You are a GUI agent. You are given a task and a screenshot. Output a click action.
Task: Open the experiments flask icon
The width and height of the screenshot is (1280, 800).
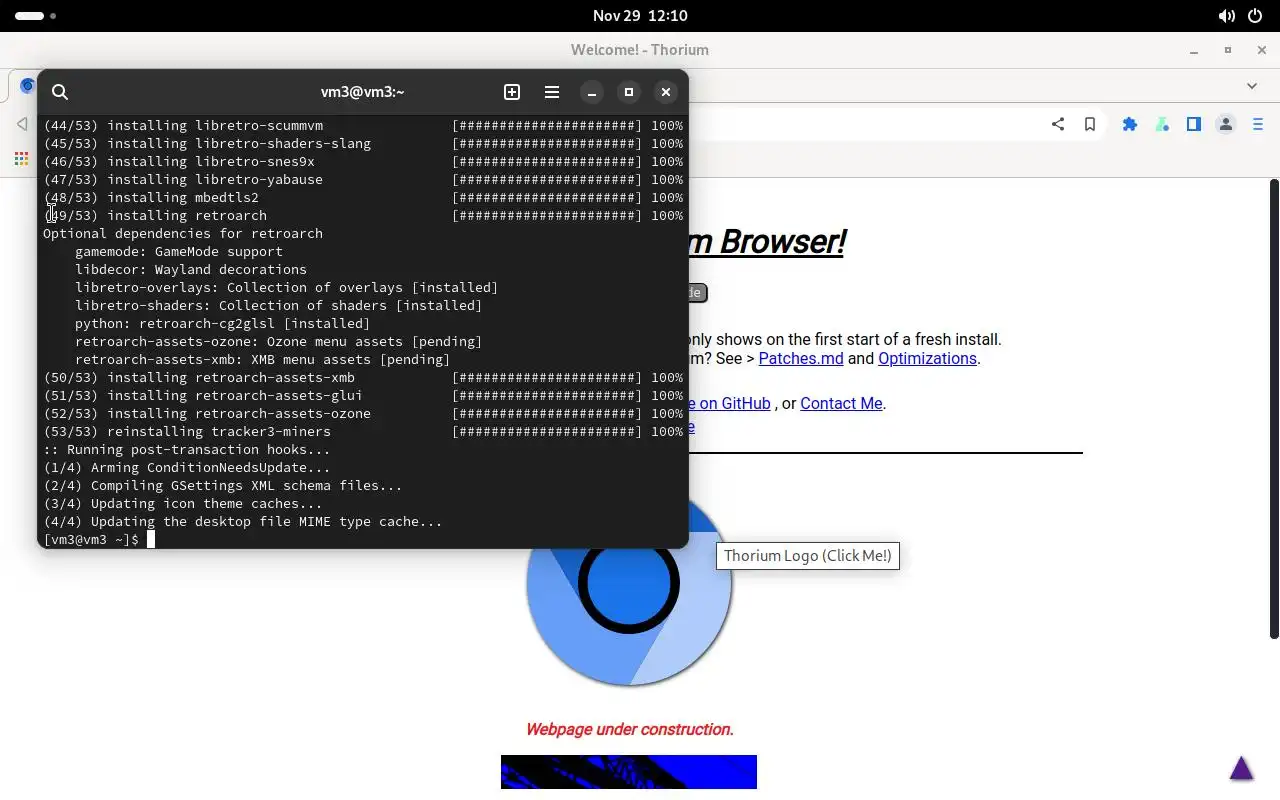(1162, 124)
